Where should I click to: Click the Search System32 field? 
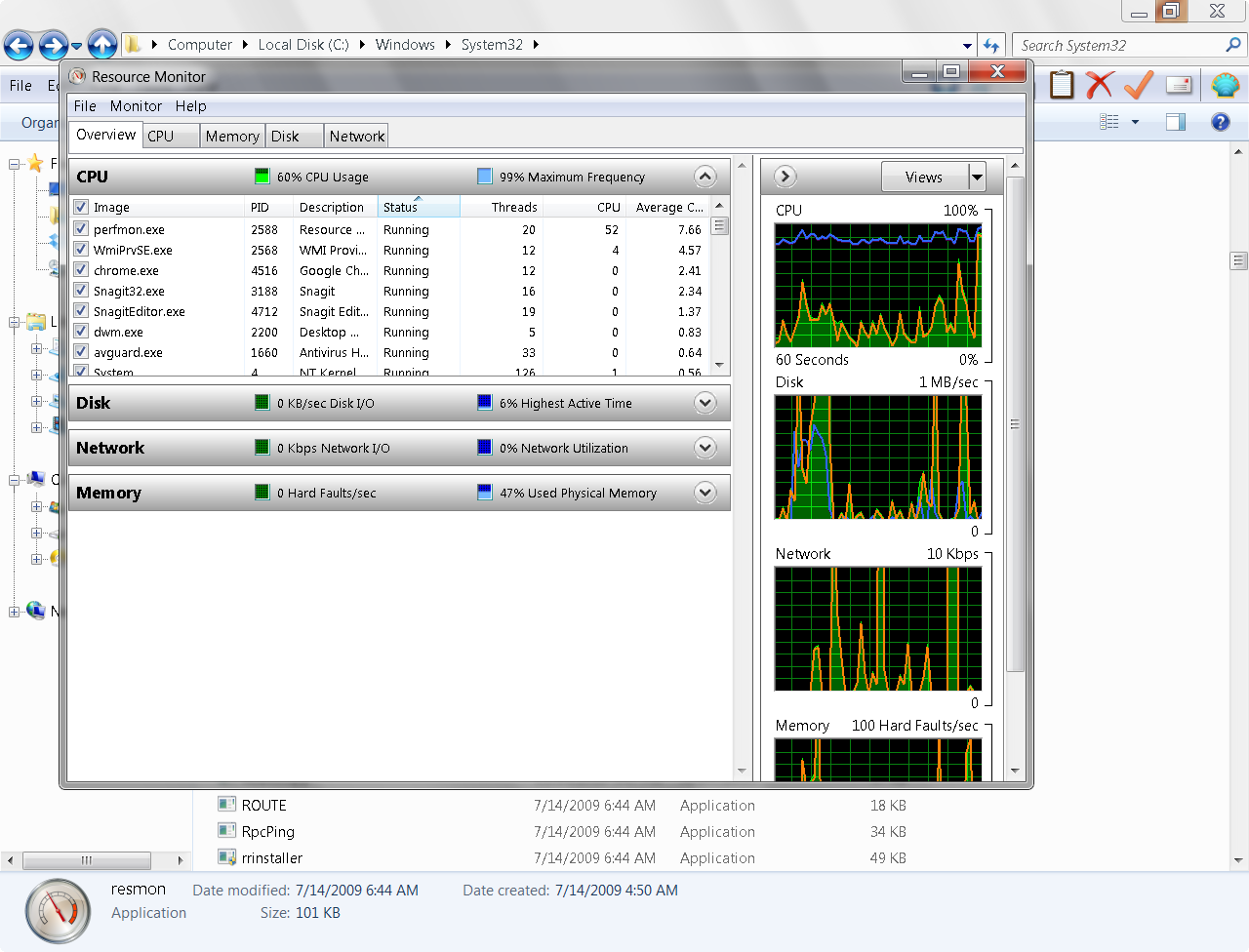point(1112,45)
